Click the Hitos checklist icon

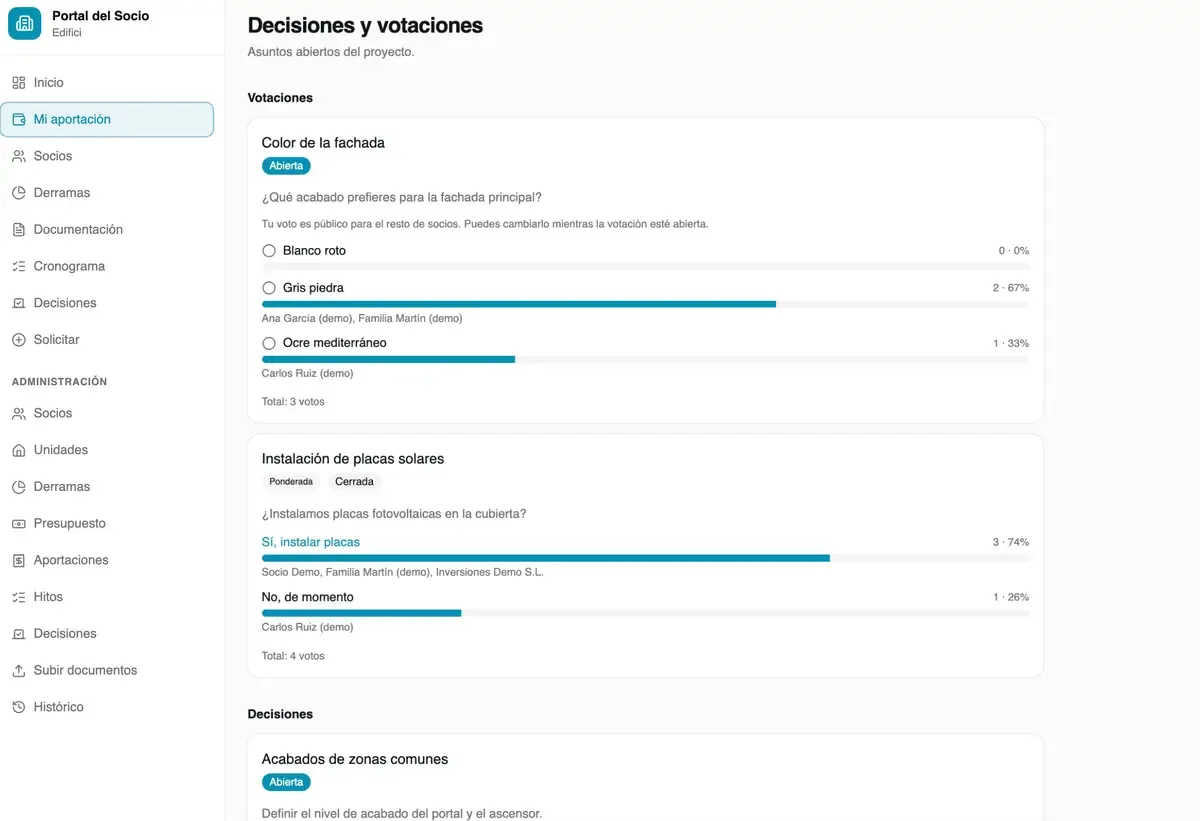click(18, 597)
